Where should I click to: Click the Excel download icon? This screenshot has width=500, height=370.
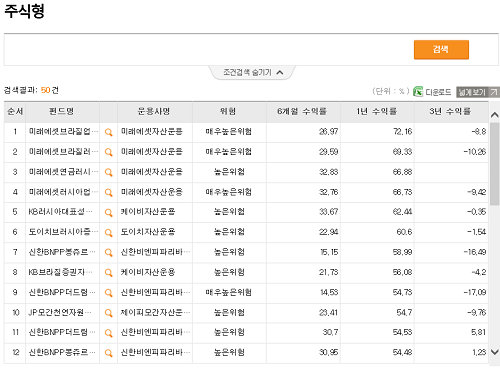[418, 91]
